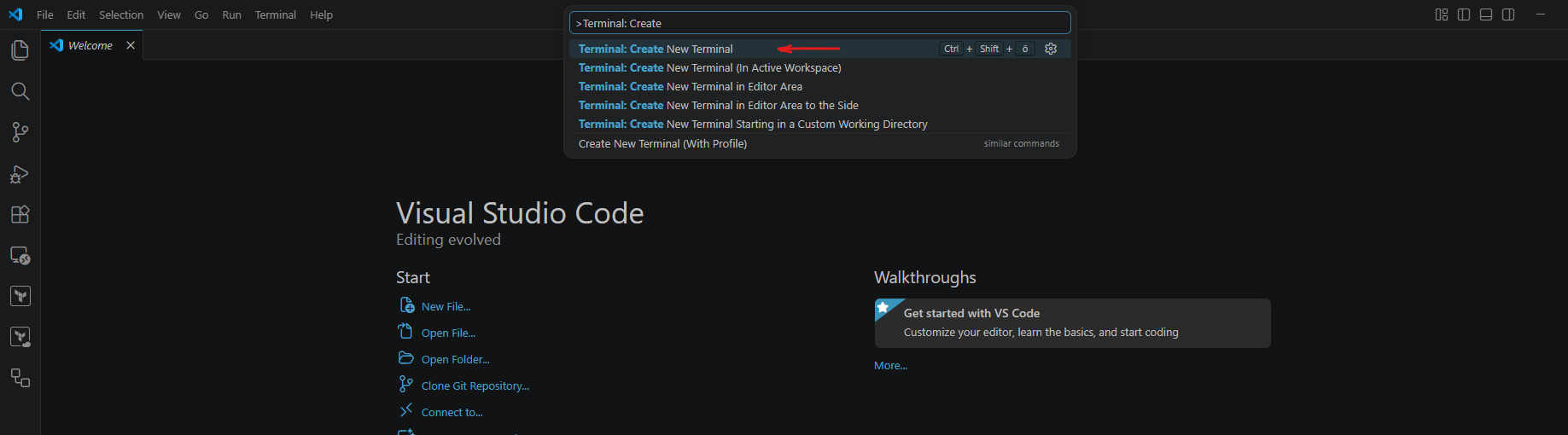This screenshot has width=1568, height=435.
Task: Open the Remote Explorer view
Action: pos(20,255)
